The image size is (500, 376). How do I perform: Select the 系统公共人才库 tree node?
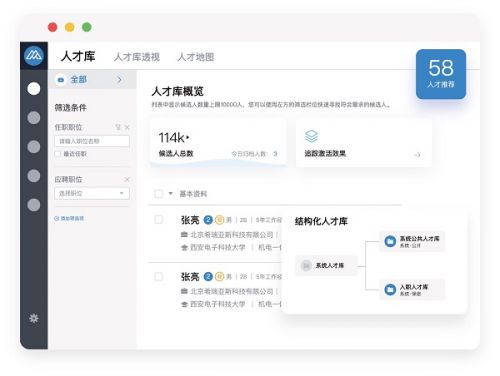click(412, 241)
